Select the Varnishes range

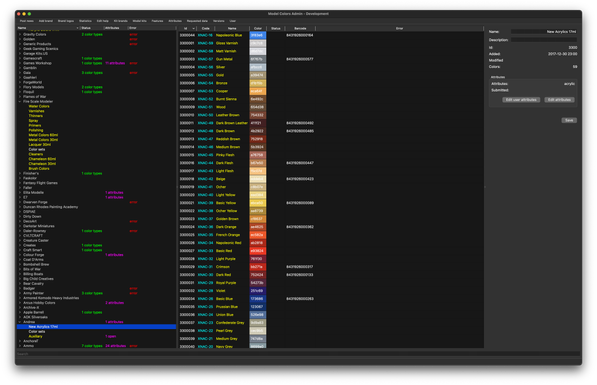point(36,111)
